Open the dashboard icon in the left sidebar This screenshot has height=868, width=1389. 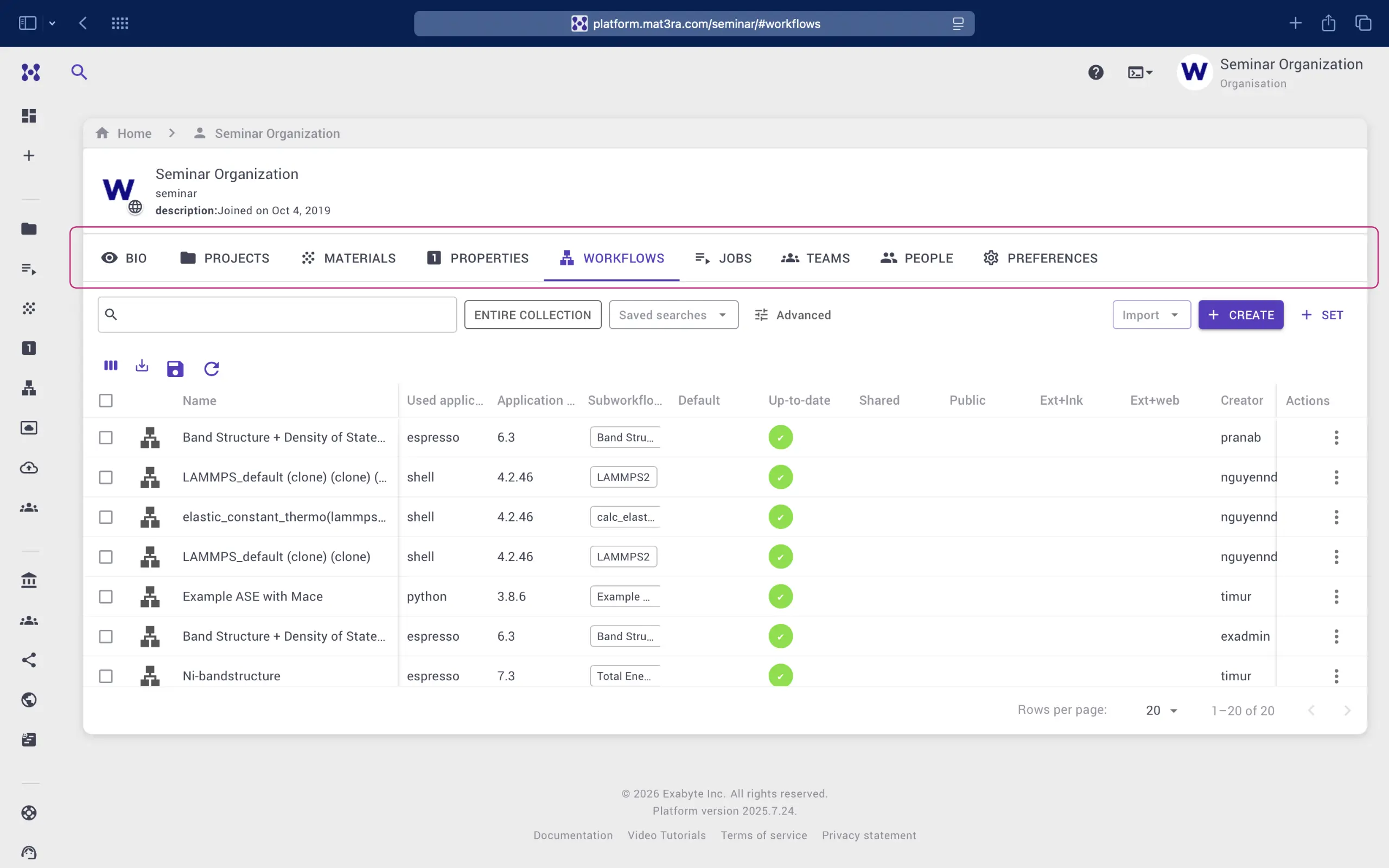(x=29, y=116)
